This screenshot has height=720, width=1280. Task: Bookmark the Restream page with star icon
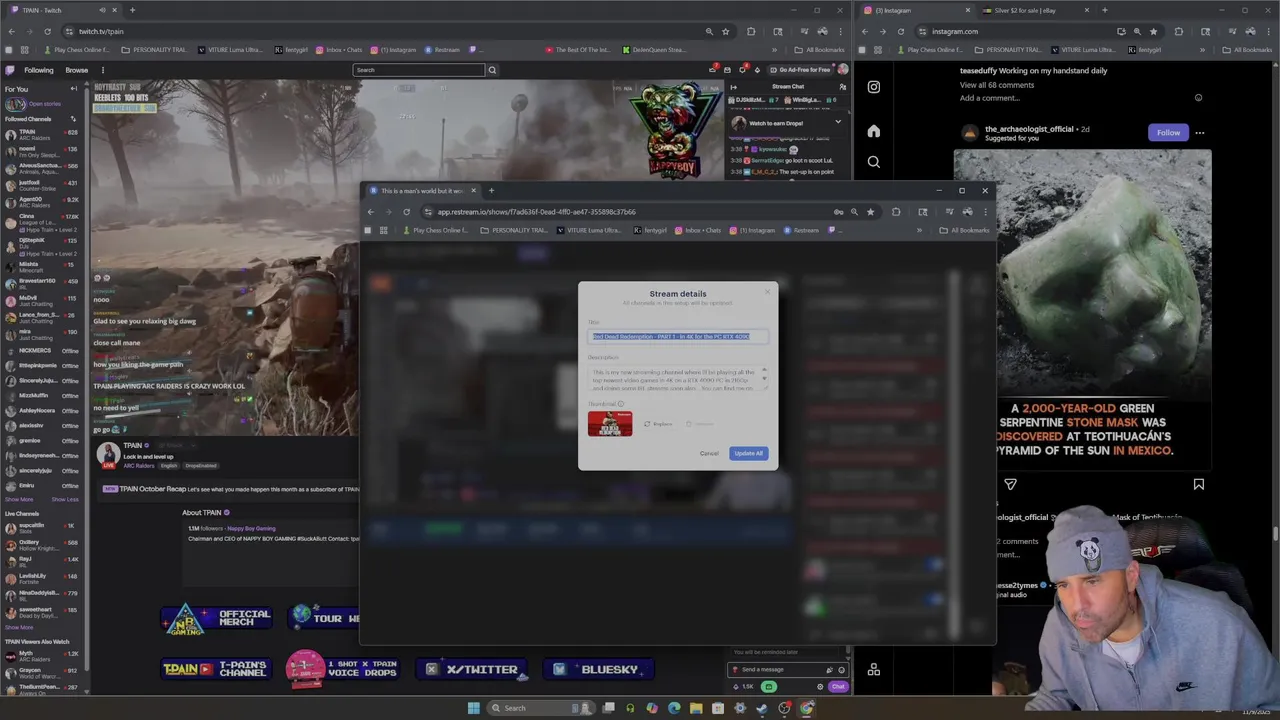coord(870,211)
